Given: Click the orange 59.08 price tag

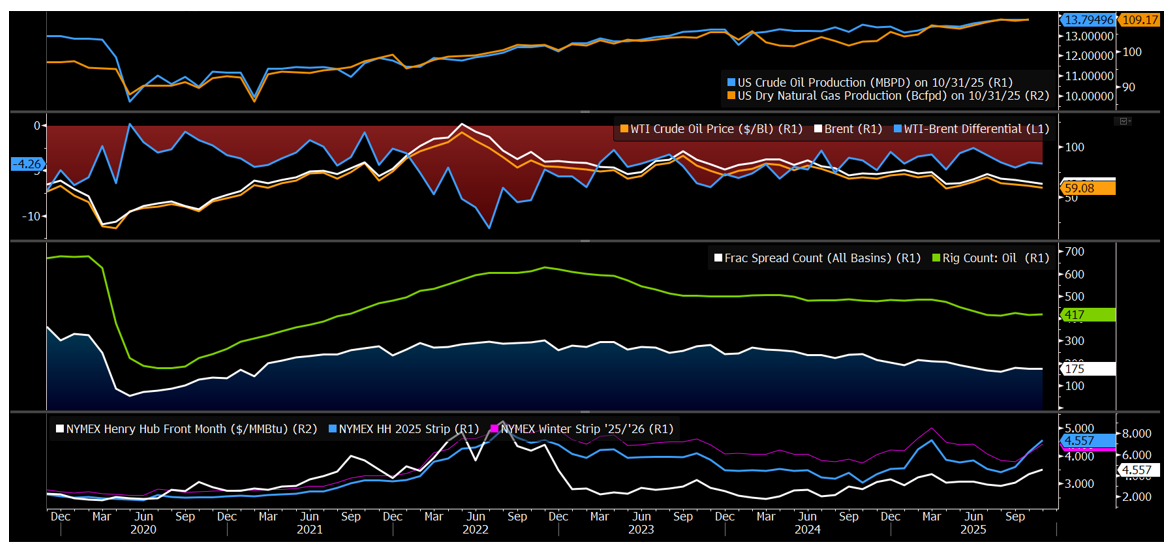Looking at the screenshot, I should point(1087,188).
